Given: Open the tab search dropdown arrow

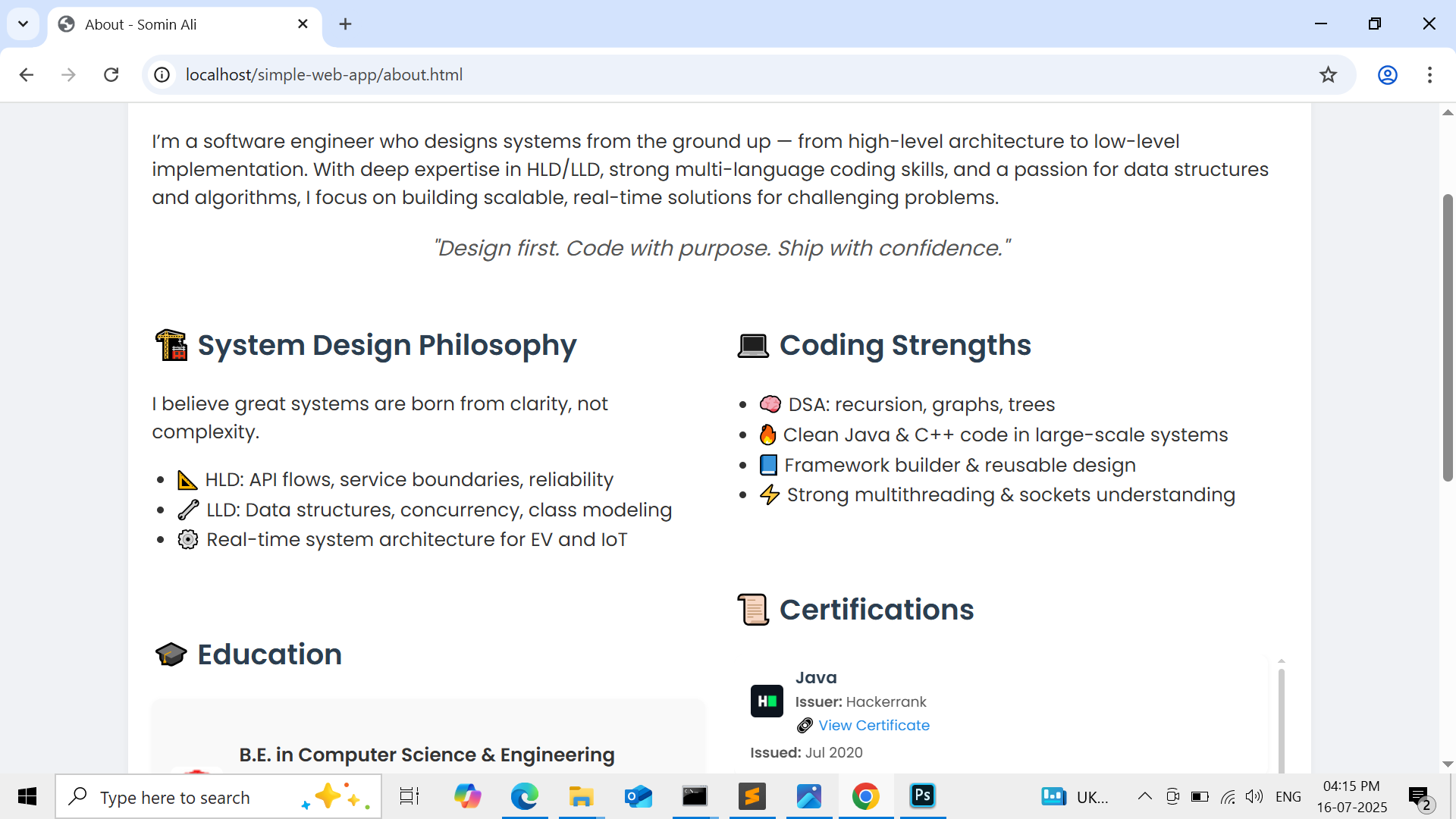Looking at the screenshot, I should click(23, 24).
